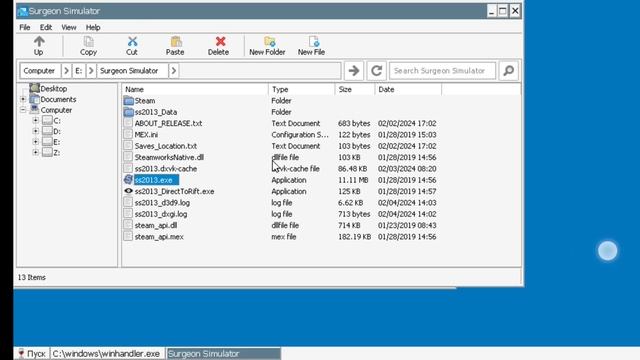Open the File menu

[25, 27]
